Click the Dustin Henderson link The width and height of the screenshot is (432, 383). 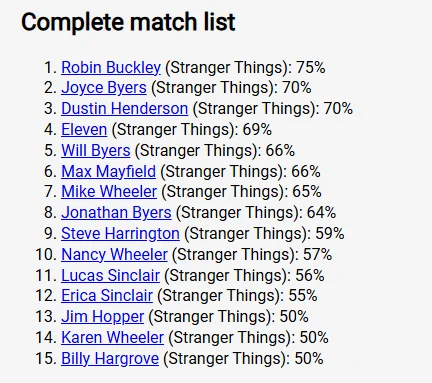point(124,109)
